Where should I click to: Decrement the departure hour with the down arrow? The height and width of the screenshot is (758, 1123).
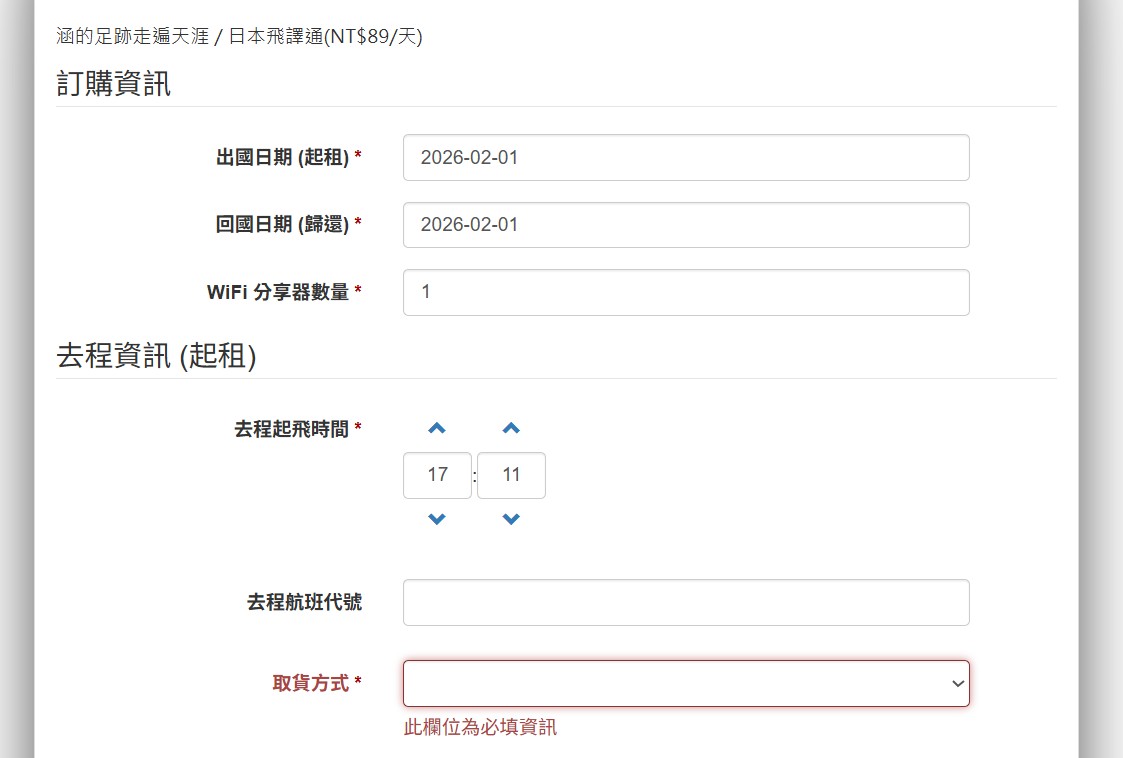[x=436, y=519]
